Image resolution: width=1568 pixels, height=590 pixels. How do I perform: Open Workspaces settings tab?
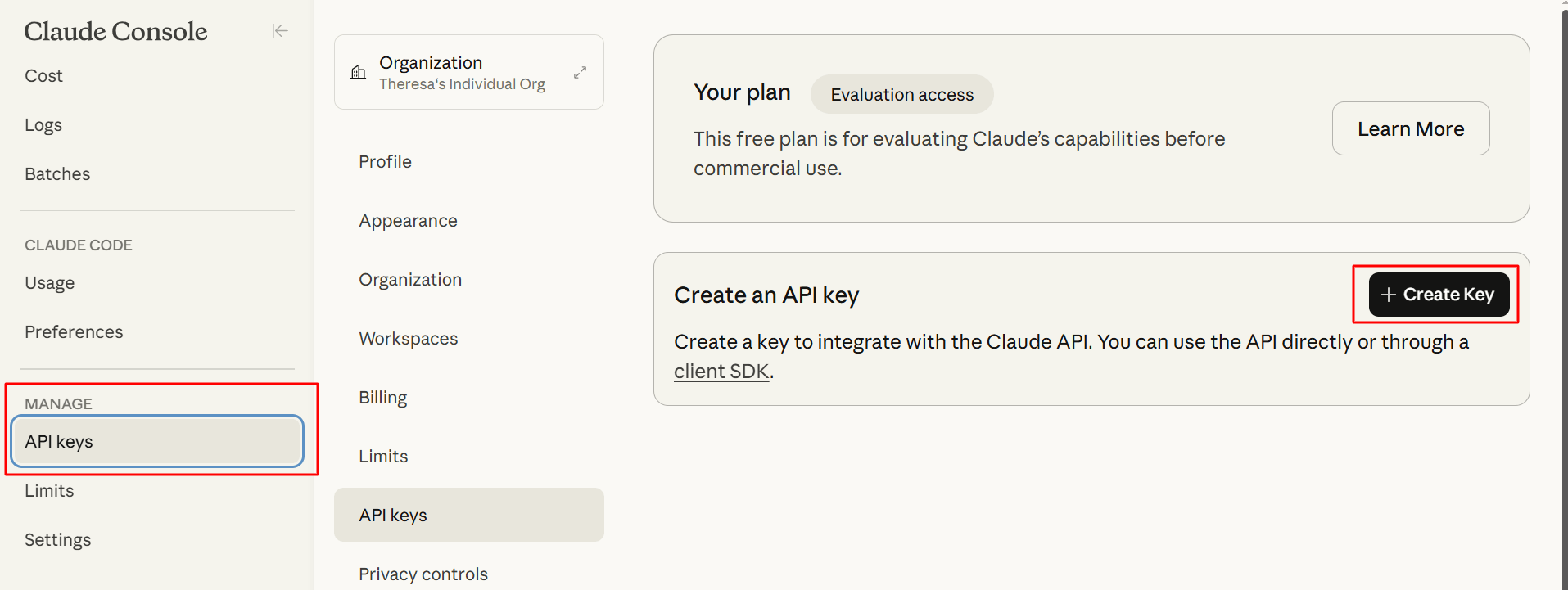tap(409, 339)
